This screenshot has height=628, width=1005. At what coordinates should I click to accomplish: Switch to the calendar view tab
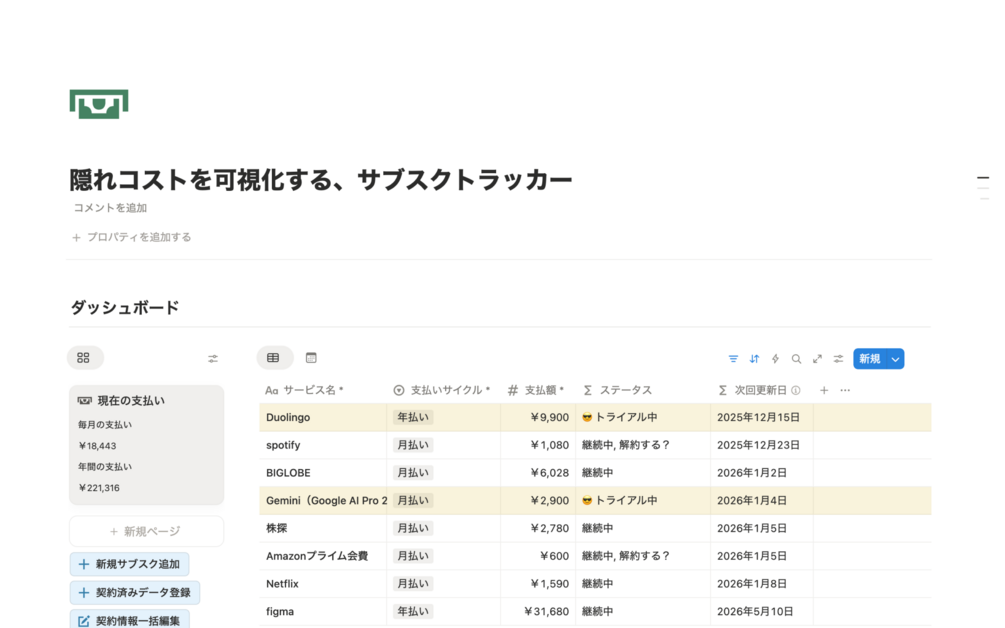[311, 358]
